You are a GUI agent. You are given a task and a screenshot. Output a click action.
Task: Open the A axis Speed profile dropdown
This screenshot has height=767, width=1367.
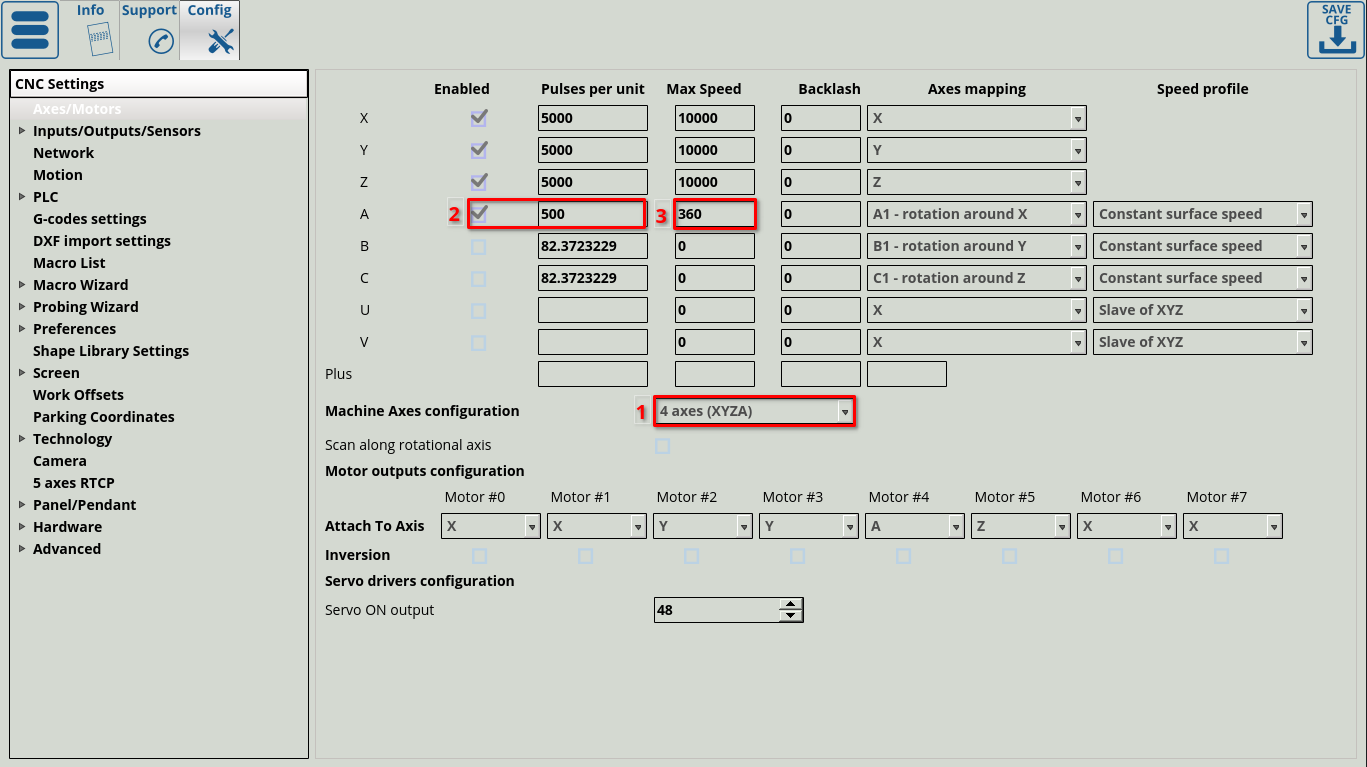pyautogui.click(x=1202, y=214)
